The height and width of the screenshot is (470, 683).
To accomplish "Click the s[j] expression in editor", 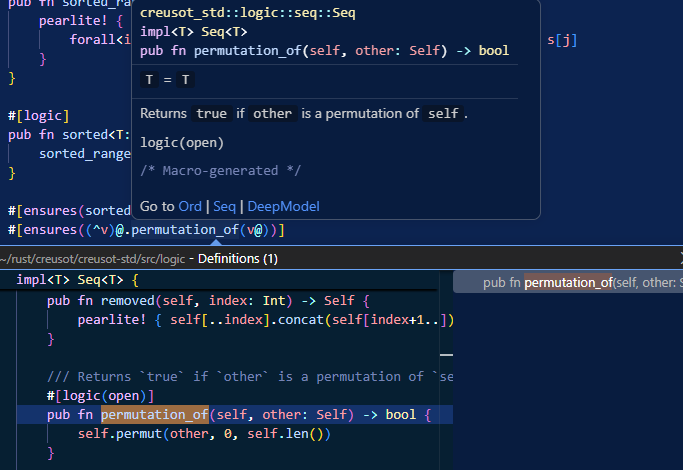I will tap(562, 40).
